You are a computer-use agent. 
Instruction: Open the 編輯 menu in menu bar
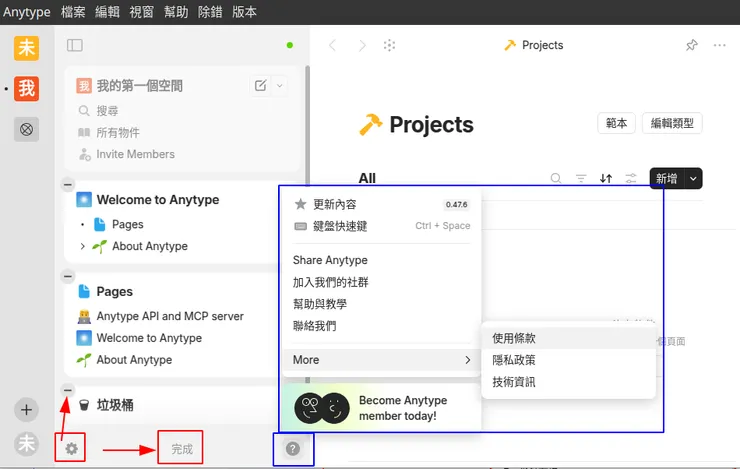pyautogui.click(x=107, y=12)
